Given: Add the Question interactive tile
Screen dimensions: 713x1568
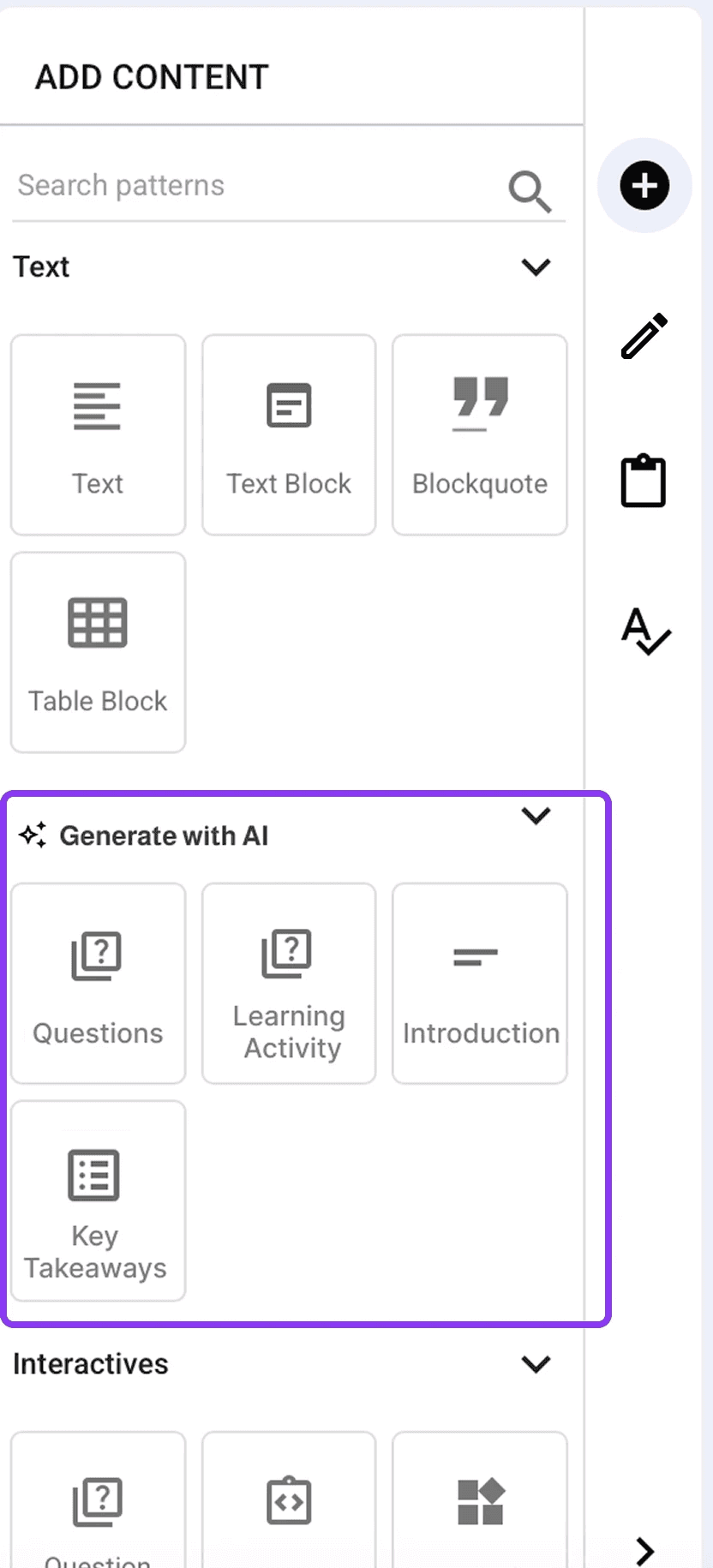Looking at the screenshot, I should pos(98,1499).
